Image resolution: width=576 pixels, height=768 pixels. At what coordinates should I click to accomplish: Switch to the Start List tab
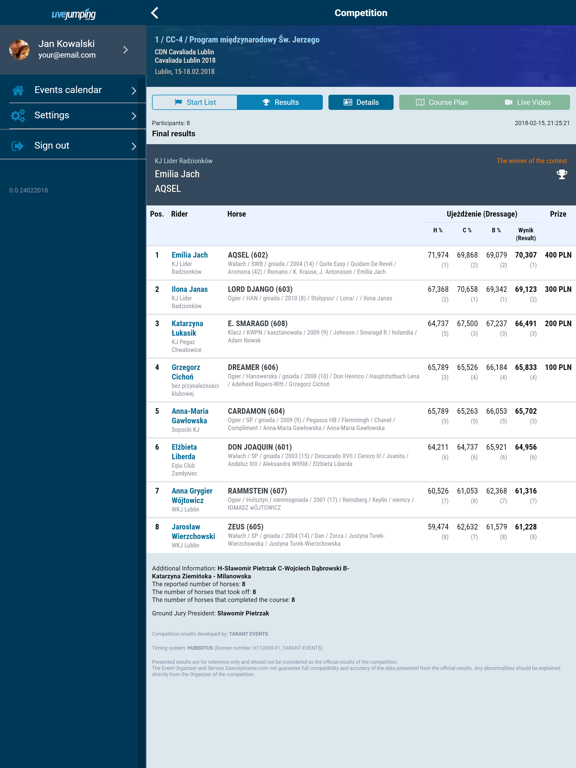click(x=195, y=102)
